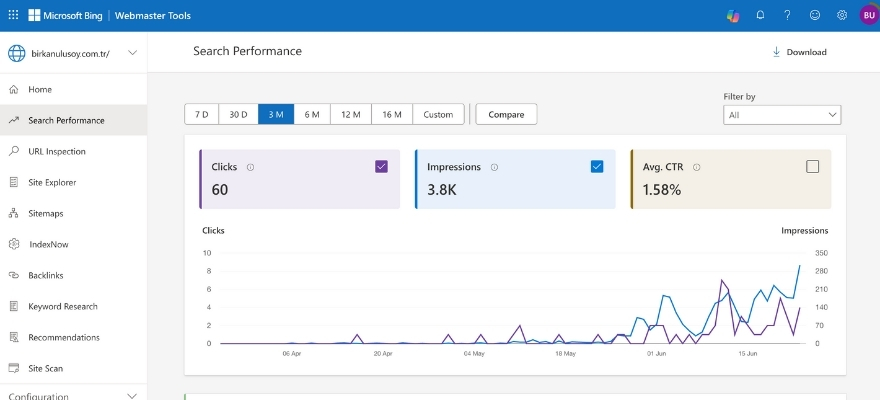Click the Backlinks chain icon

click(x=14, y=275)
